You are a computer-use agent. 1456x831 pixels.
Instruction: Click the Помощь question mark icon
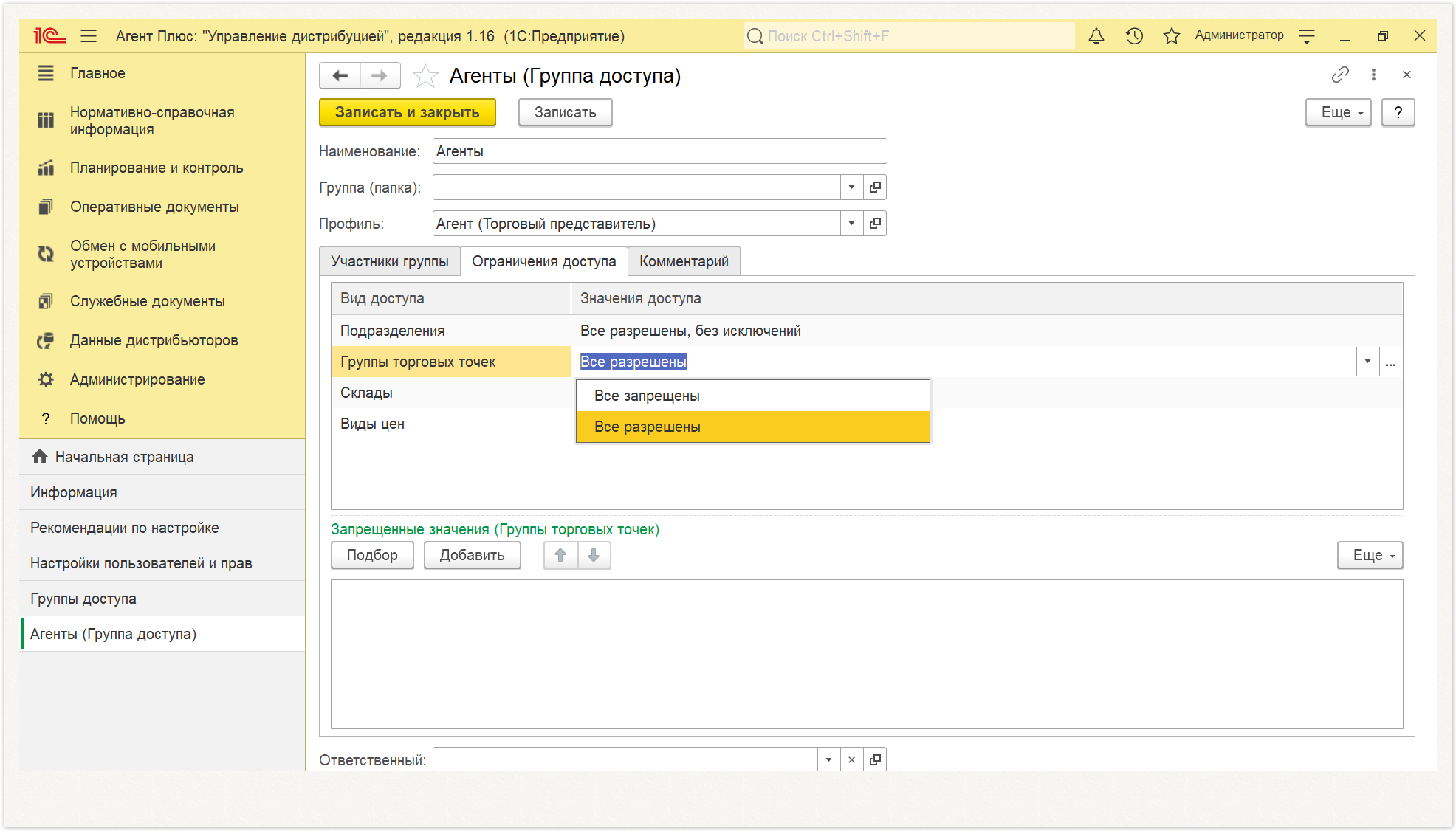click(x=46, y=418)
